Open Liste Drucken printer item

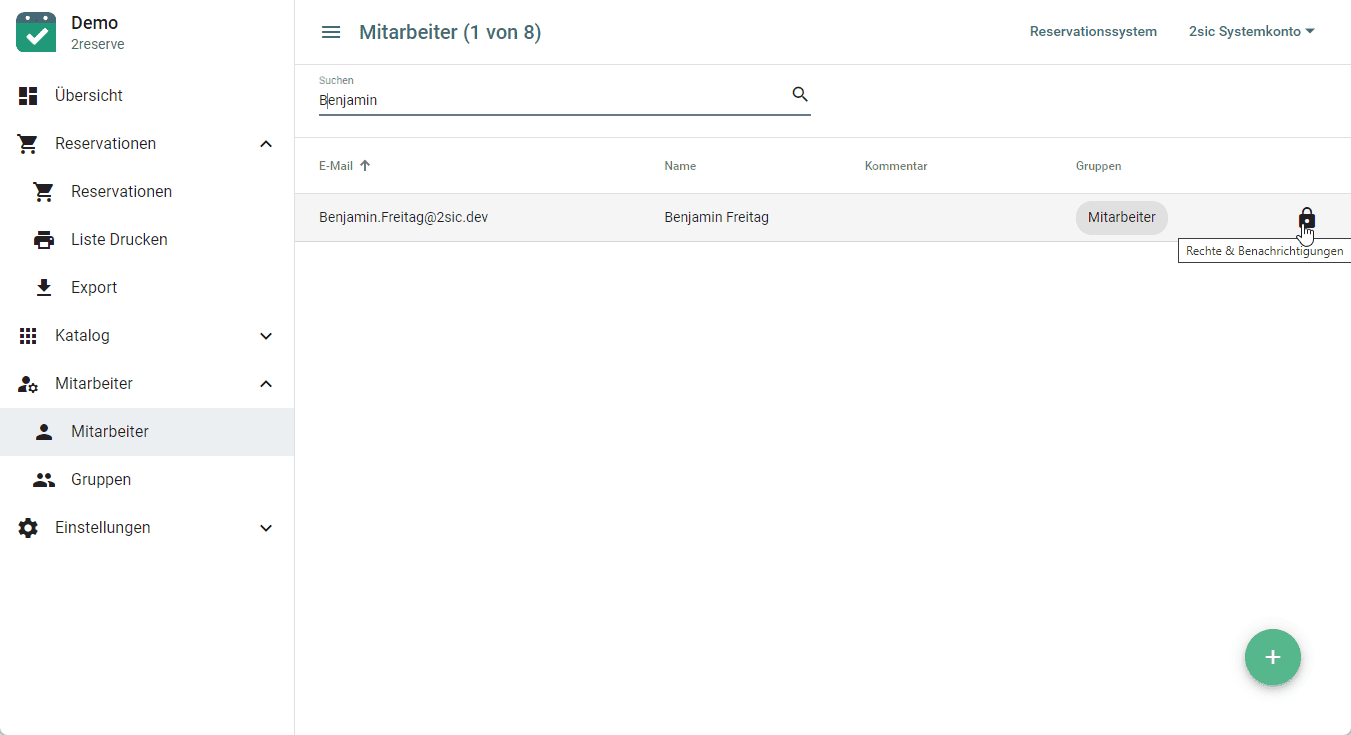(119, 240)
